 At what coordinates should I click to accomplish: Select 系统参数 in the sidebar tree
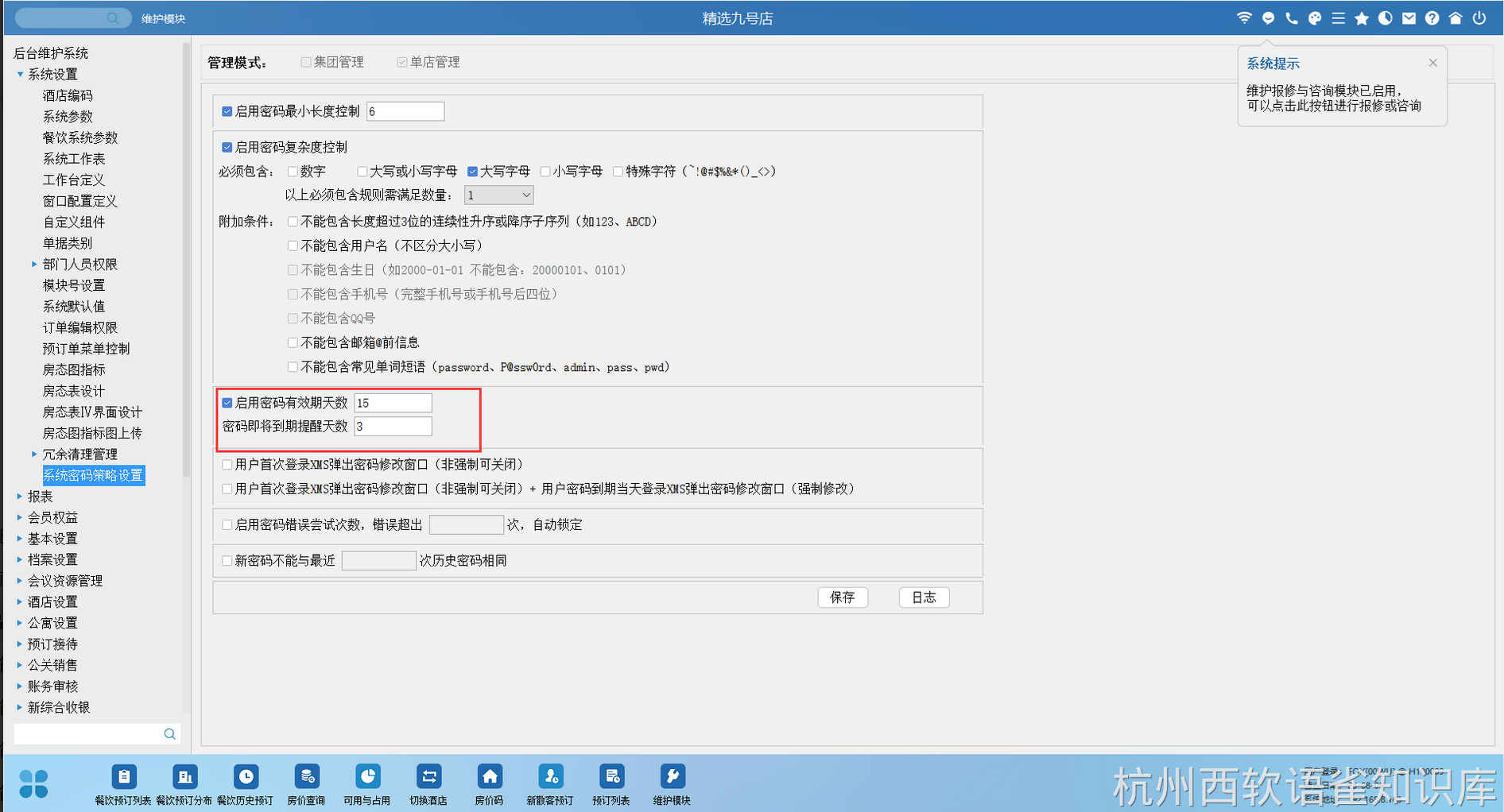tap(68, 117)
